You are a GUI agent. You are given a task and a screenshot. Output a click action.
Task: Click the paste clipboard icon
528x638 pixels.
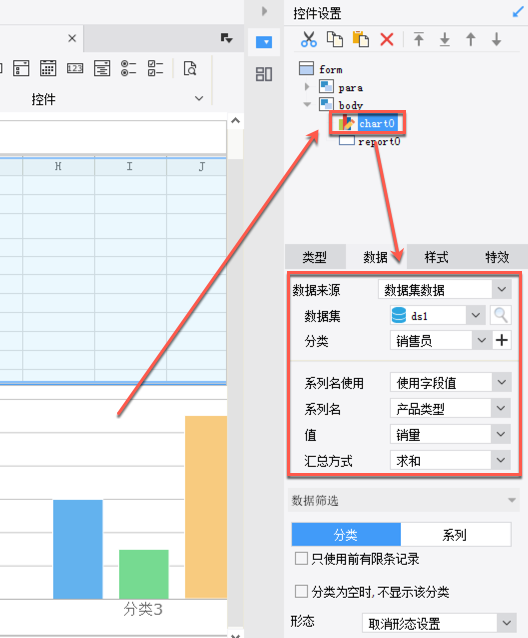(x=361, y=39)
